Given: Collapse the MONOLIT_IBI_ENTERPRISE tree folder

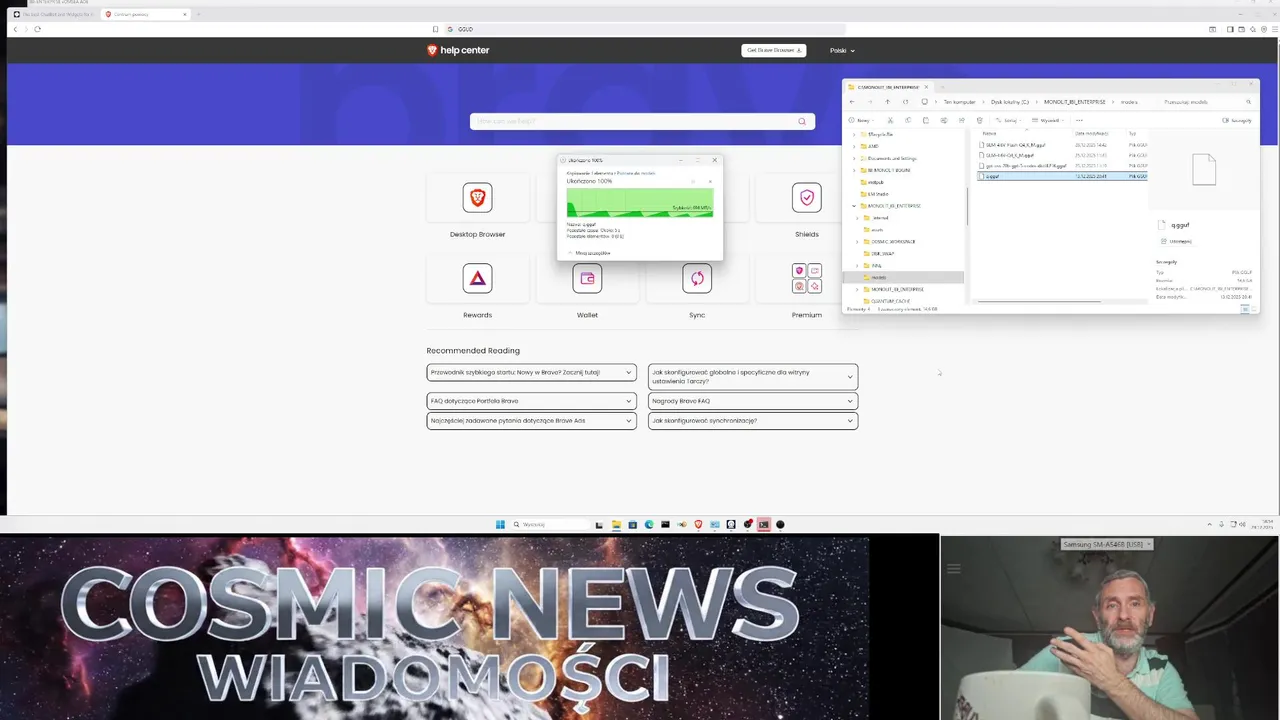Looking at the screenshot, I should (854, 206).
